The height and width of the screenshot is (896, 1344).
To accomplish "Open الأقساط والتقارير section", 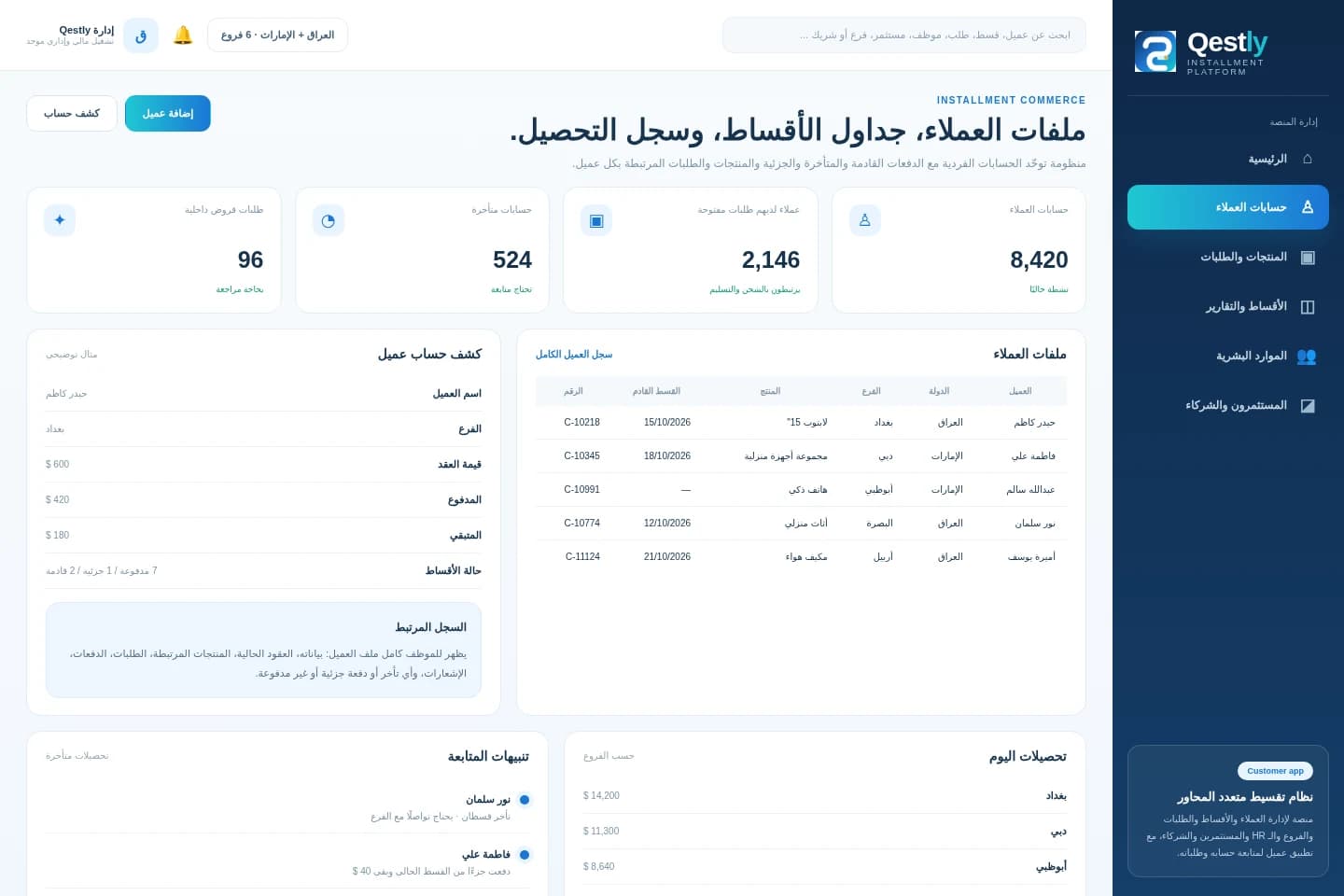I will 1228,306.
